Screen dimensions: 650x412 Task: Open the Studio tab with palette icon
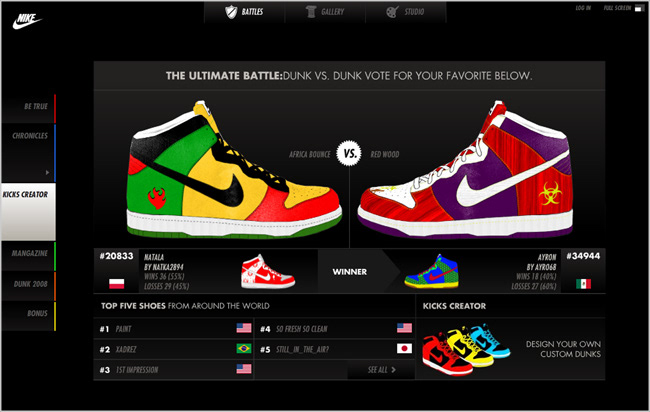405,12
